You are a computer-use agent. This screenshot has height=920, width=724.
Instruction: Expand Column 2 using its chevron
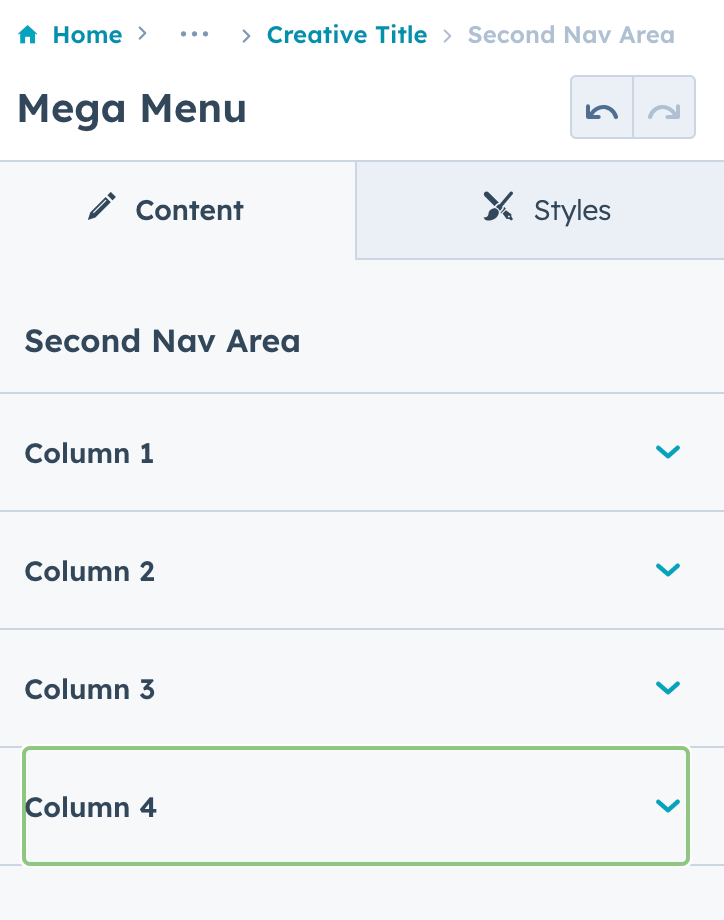(667, 570)
